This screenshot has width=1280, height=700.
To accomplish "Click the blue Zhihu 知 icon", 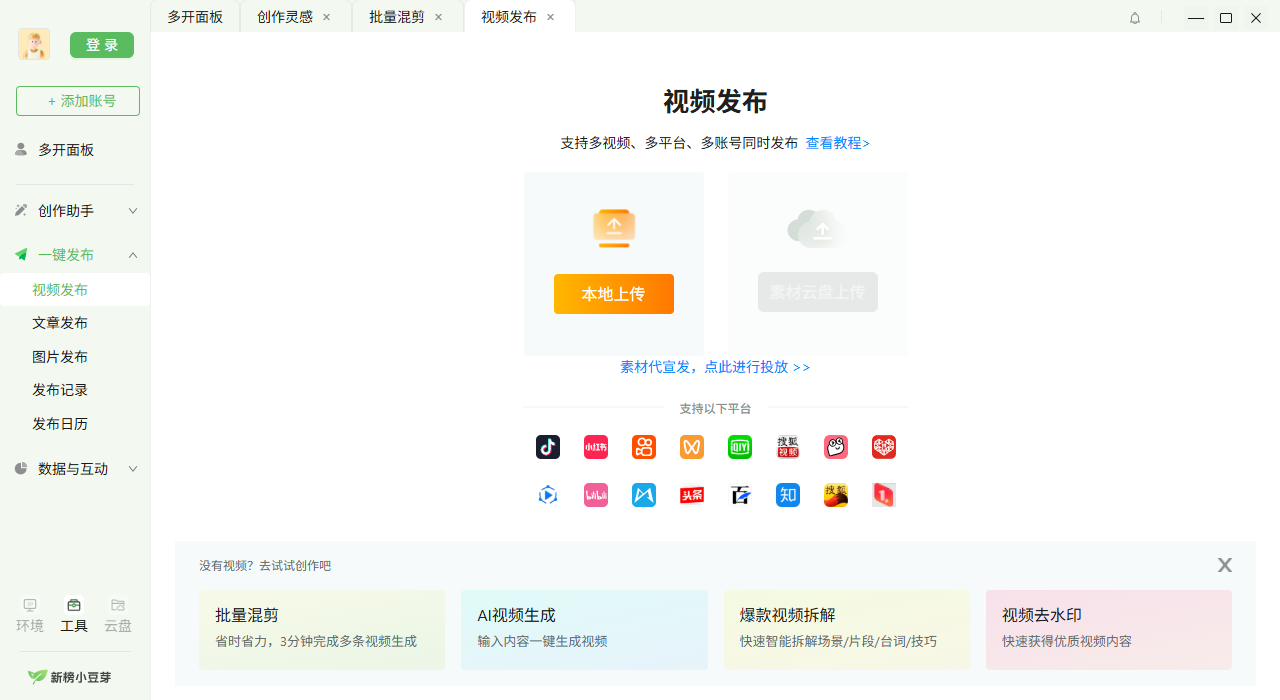I will 788,495.
